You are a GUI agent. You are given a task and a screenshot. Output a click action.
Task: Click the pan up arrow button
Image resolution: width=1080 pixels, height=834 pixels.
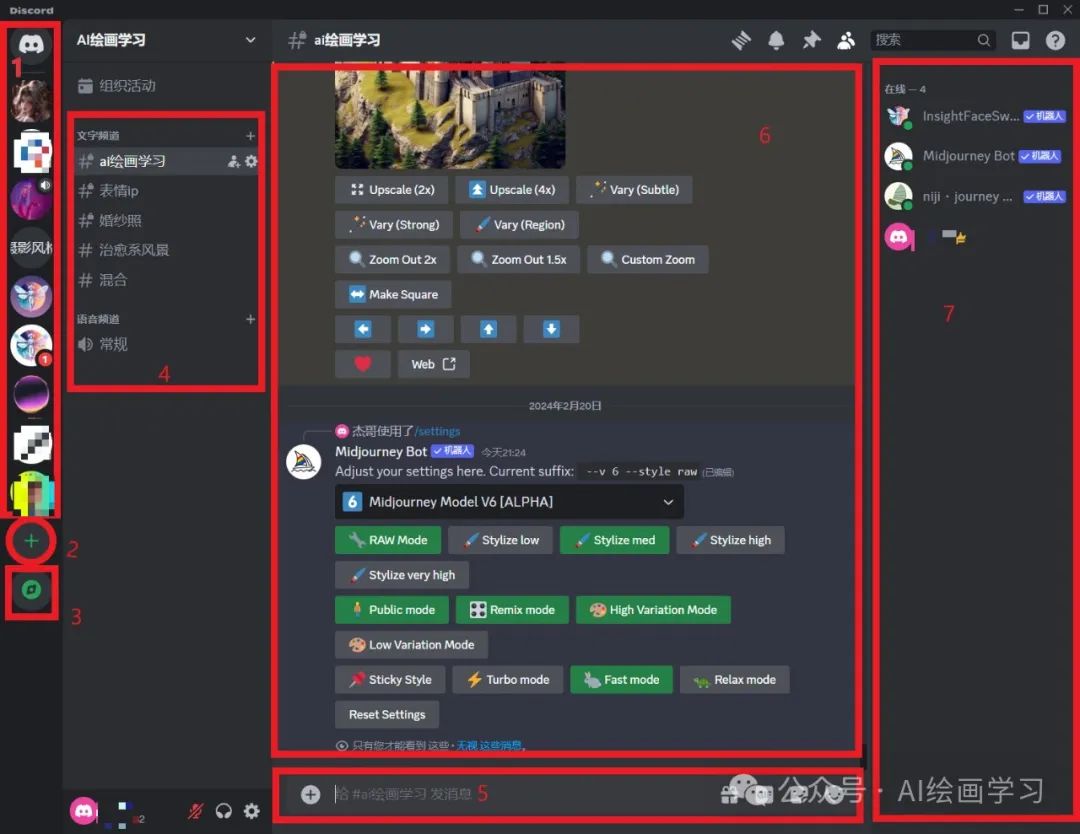[x=488, y=329]
